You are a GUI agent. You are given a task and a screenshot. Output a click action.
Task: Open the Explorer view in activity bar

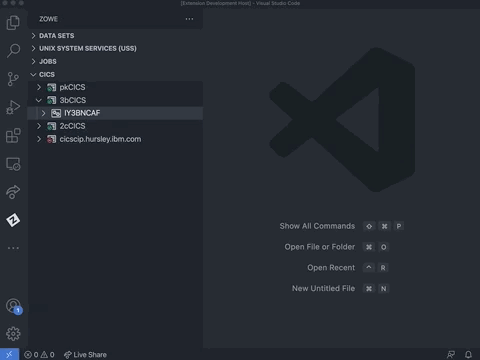point(13,23)
